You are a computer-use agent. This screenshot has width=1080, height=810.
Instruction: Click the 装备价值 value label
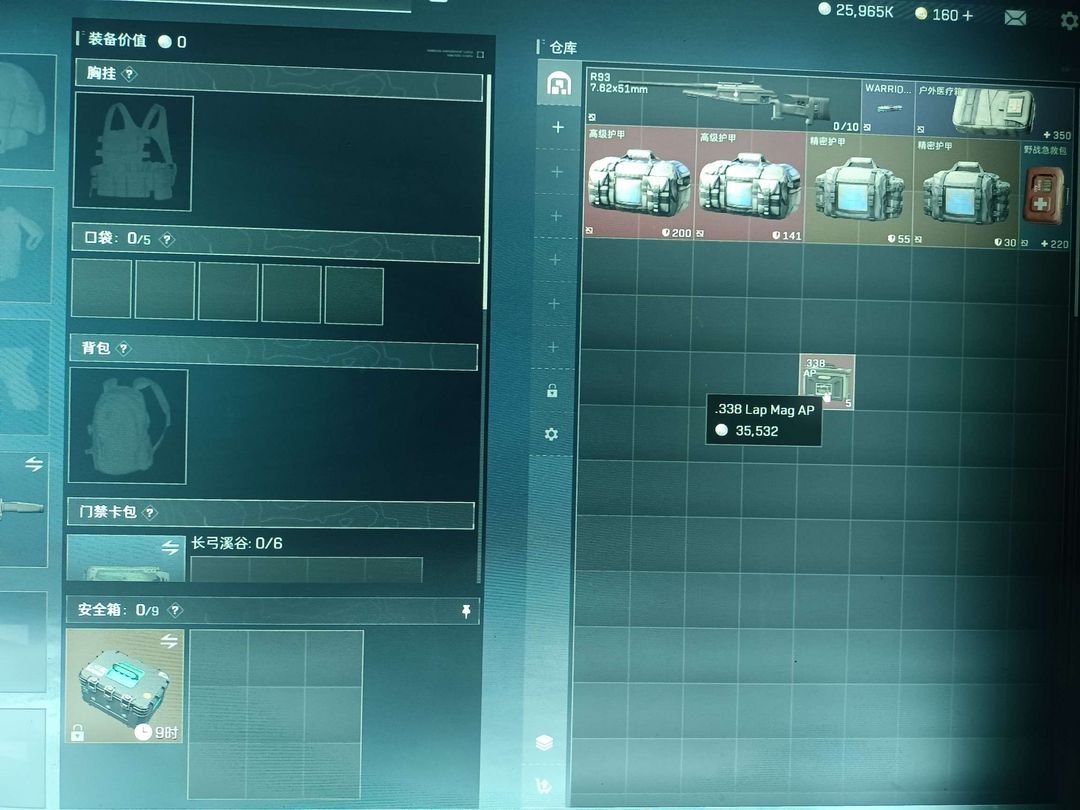pyautogui.click(x=118, y=40)
